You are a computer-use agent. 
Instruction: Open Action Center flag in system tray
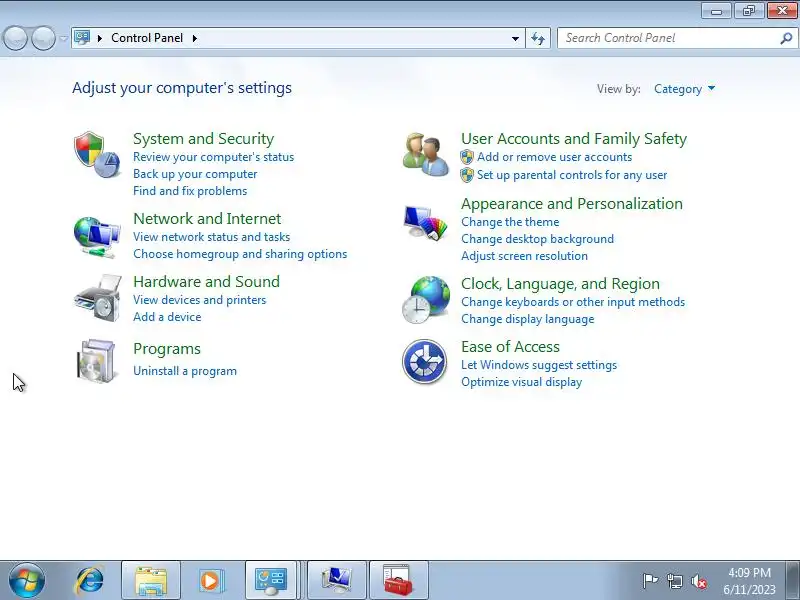650,581
